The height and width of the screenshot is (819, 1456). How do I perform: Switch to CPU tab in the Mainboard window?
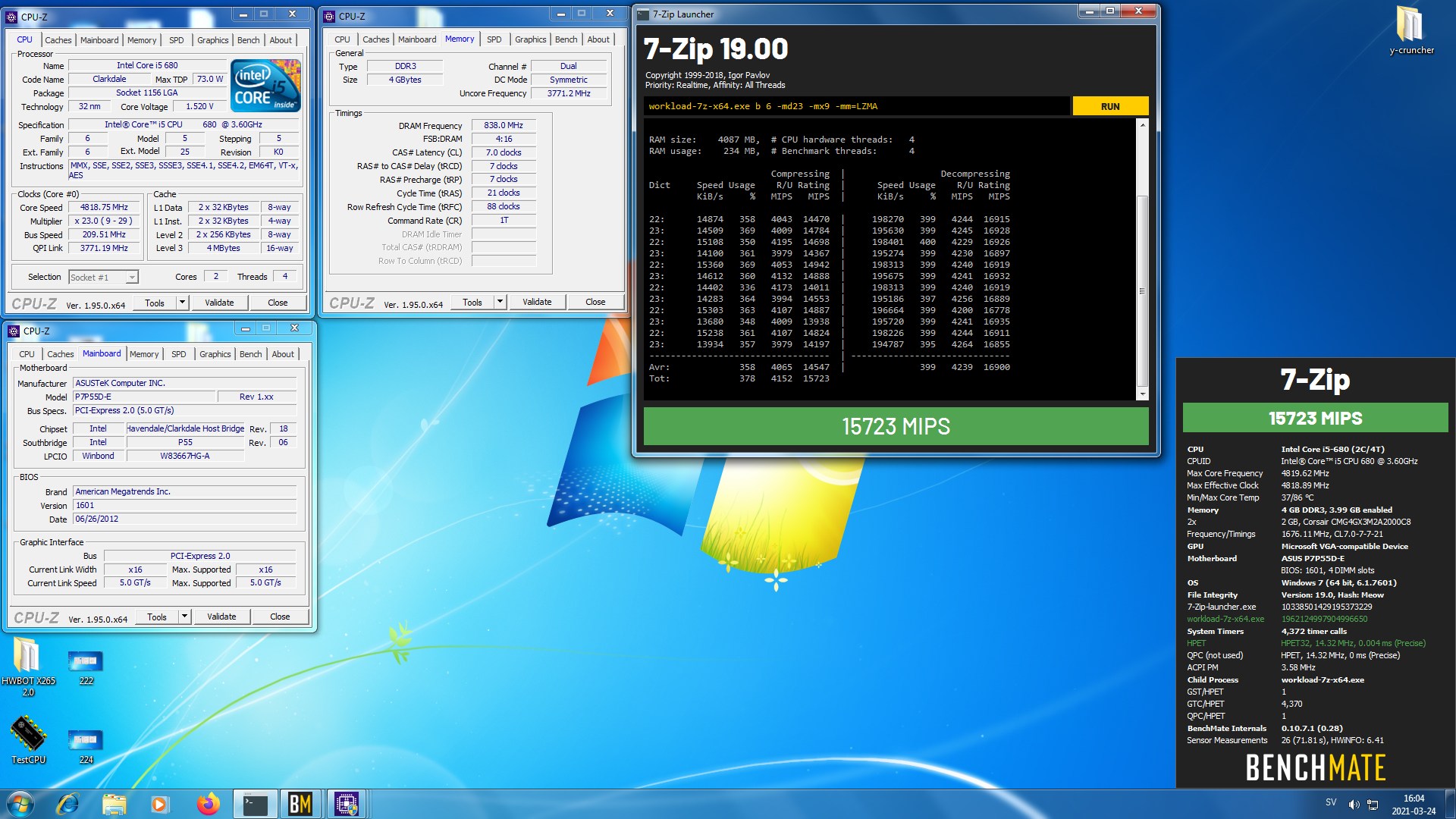(x=27, y=354)
